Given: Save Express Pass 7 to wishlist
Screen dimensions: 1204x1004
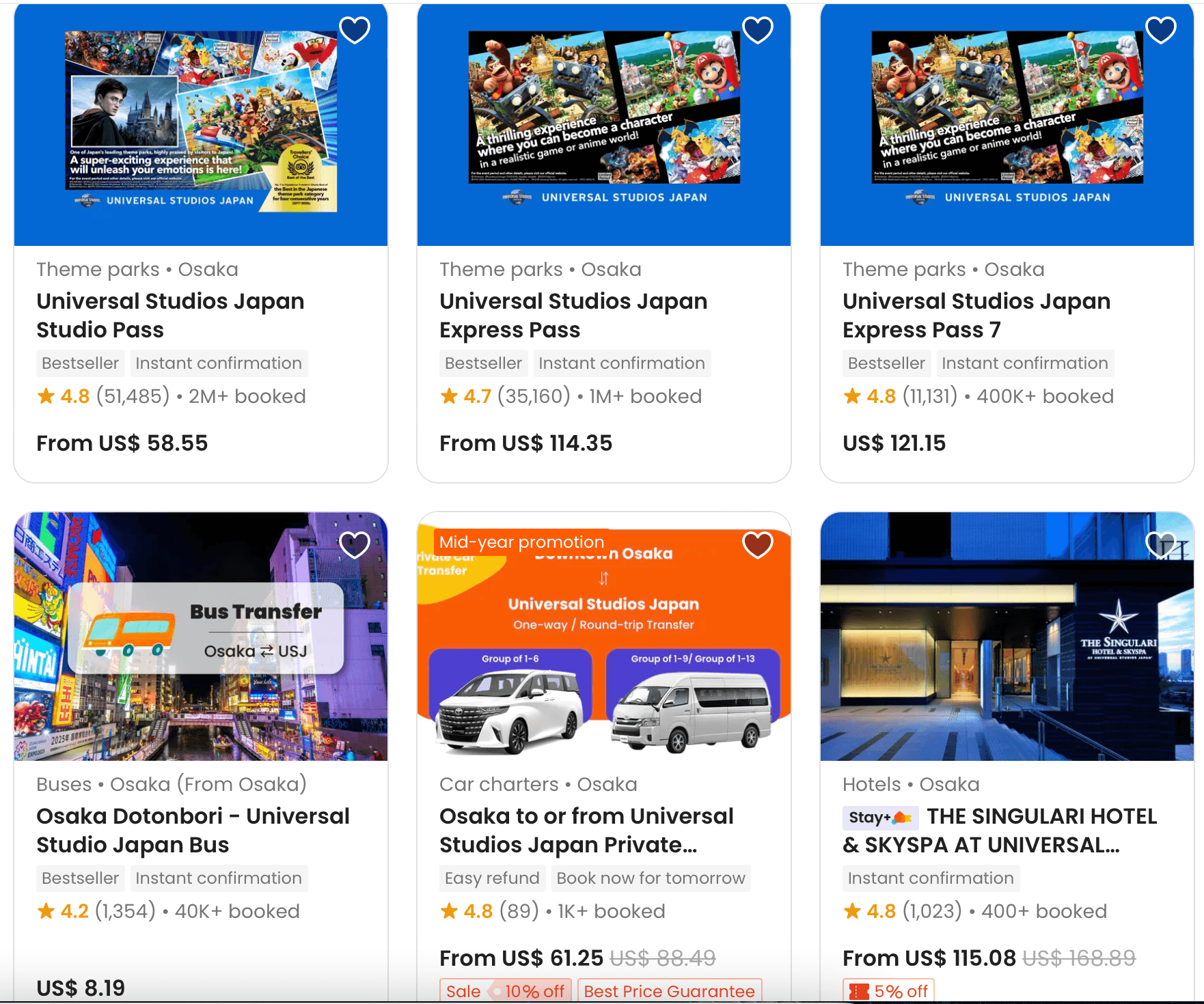Looking at the screenshot, I should click(x=1161, y=30).
